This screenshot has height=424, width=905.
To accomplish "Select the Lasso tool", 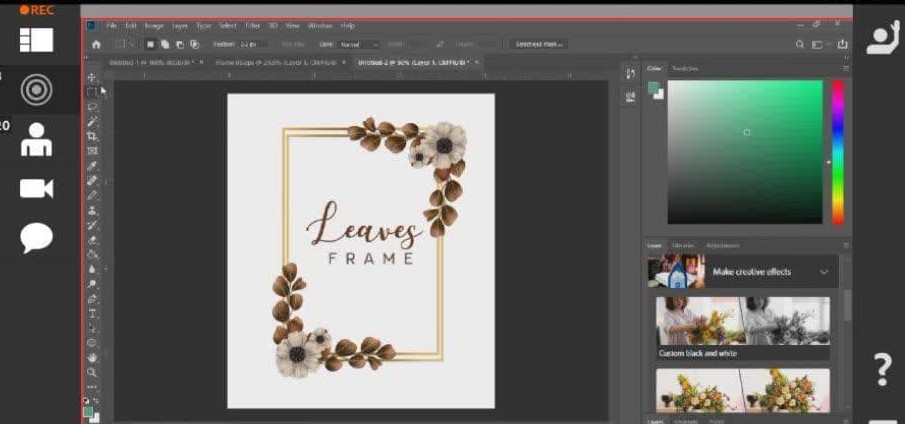I will pyautogui.click(x=92, y=107).
